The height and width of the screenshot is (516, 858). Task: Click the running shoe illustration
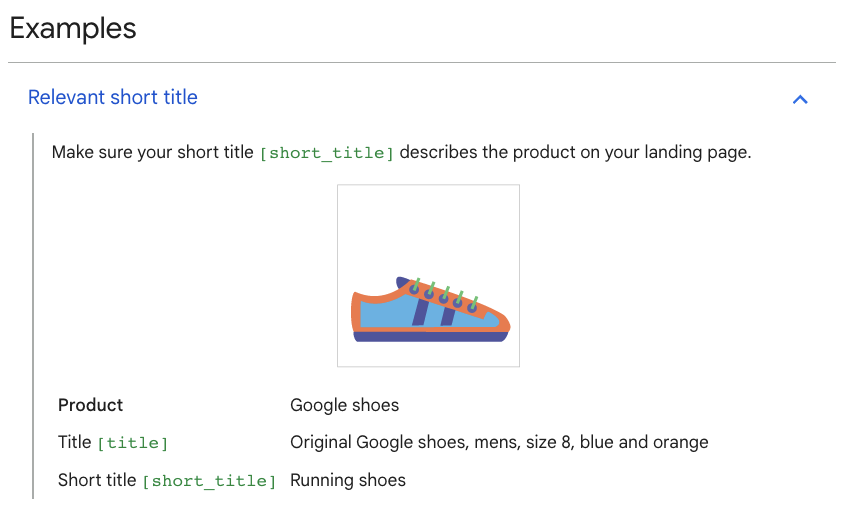(428, 276)
